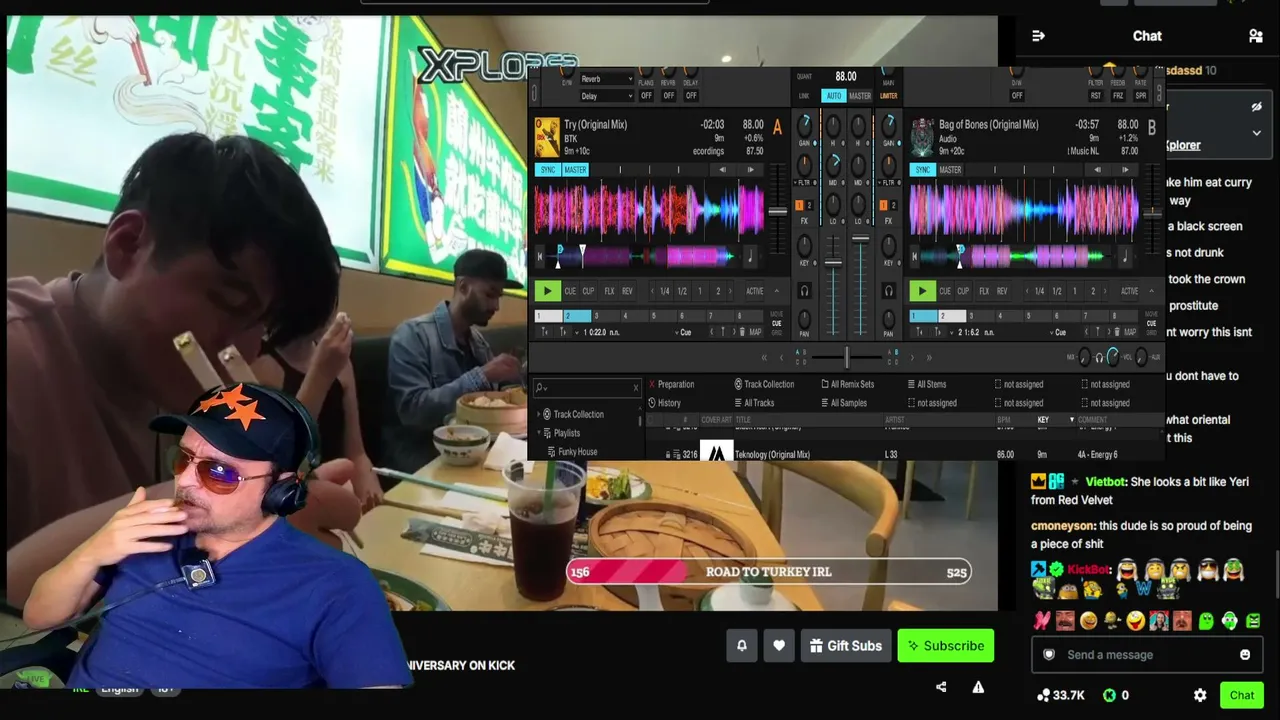This screenshot has height=720, width=1280.
Task: Collapse deck B advanced panel arrow
Action: pos(1151,291)
